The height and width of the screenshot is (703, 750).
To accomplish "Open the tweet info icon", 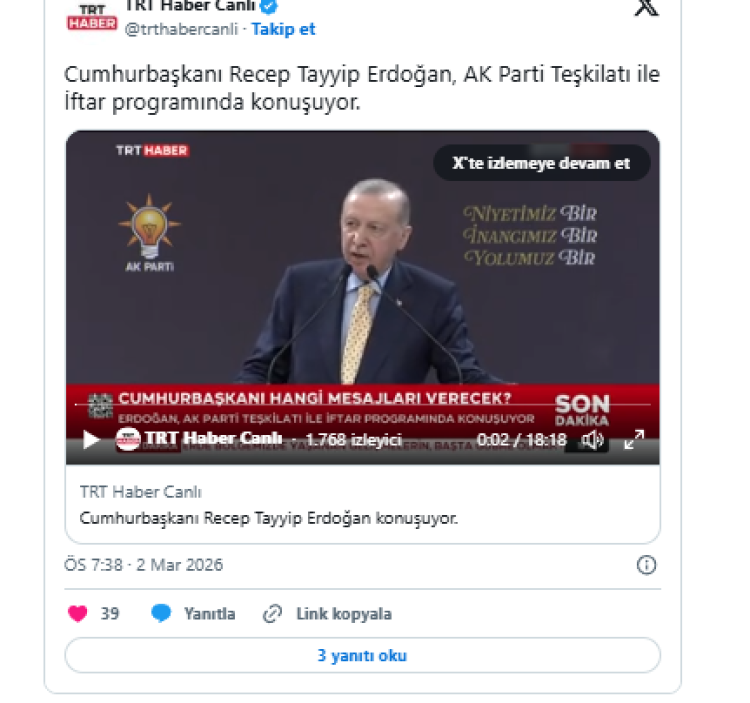I will (646, 565).
